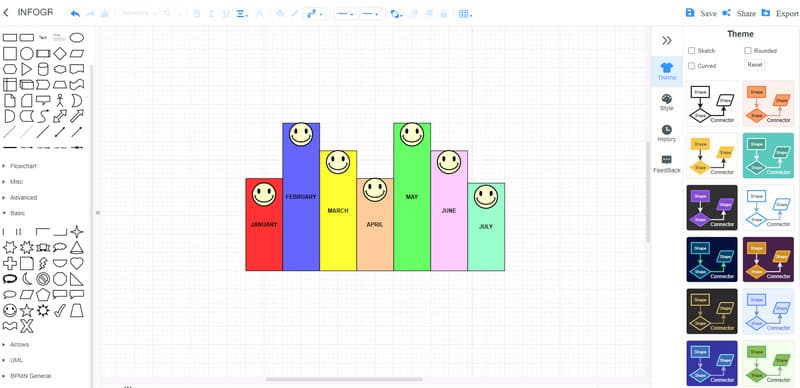Click the Reset theme button
Screen dimensions: 800x388
click(755, 65)
